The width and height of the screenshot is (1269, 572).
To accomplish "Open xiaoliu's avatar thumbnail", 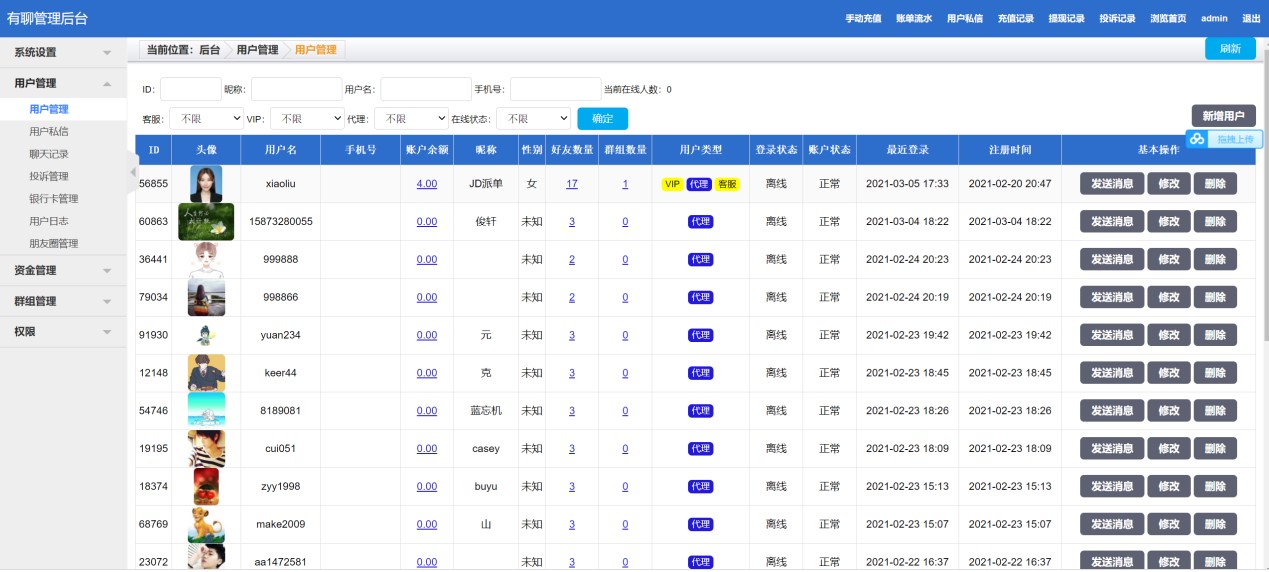I will (x=206, y=184).
